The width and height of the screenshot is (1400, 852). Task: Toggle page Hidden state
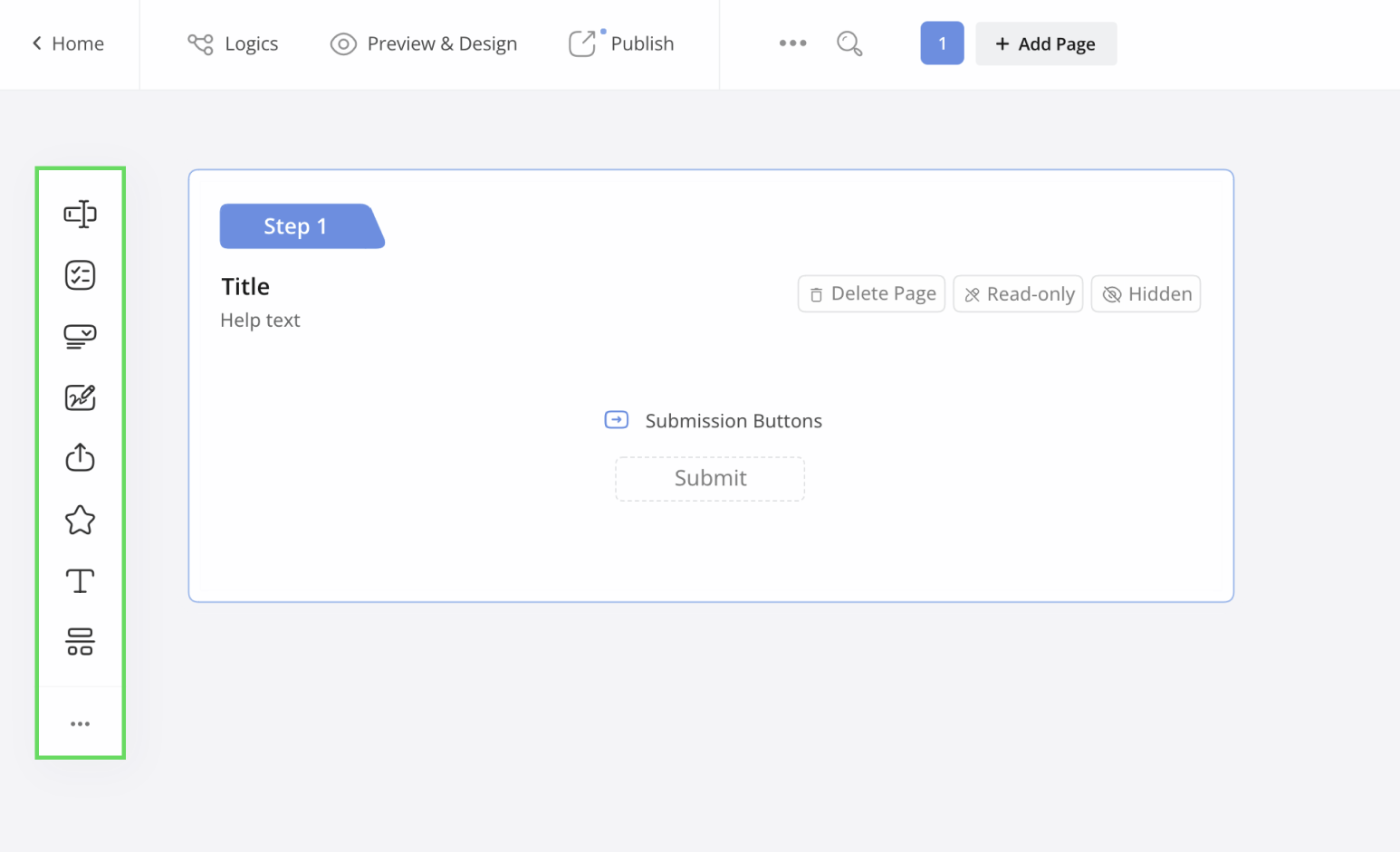click(1146, 293)
